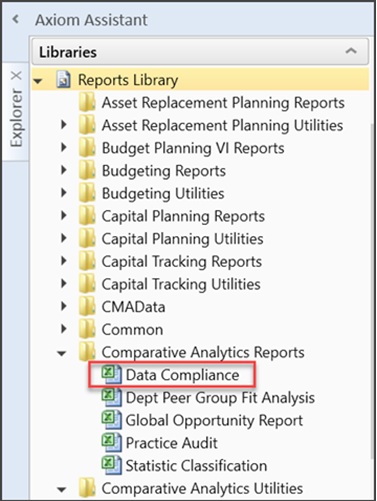Viewport: 377px width, 501px height.
Task: Click folder icon beside Capital Planning Reports
Action: 87,216
